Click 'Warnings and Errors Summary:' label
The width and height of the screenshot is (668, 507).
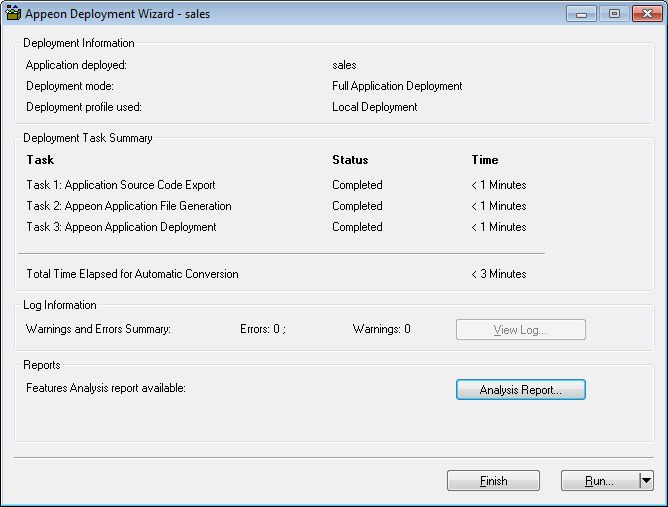coord(98,329)
